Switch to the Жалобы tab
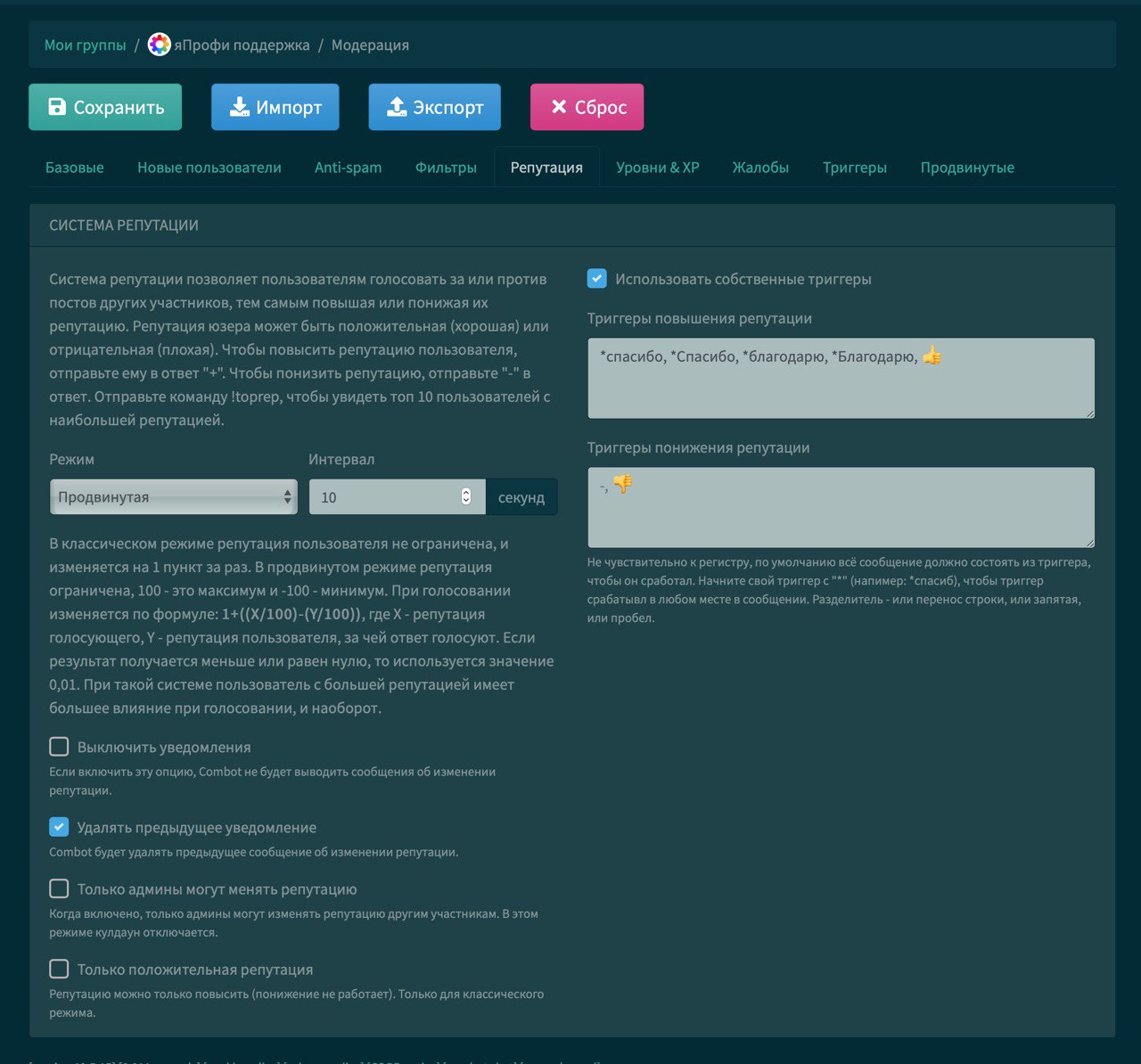1141x1064 pixels. 760,168
